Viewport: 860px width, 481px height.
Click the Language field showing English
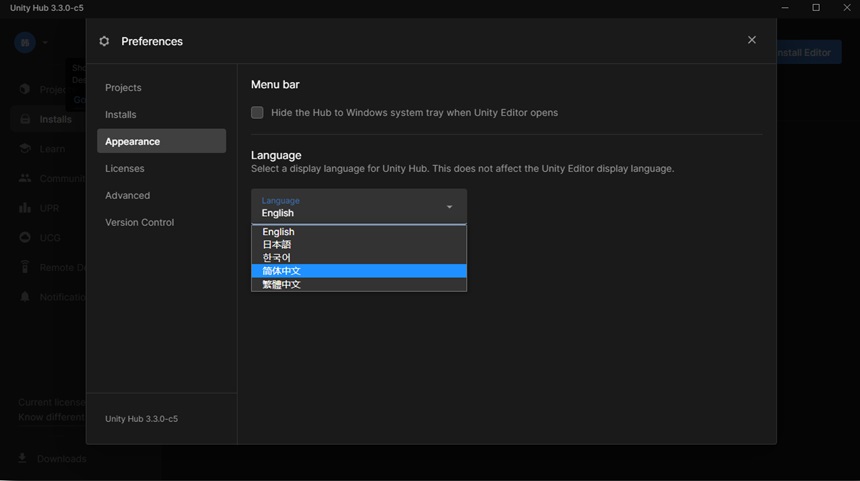[359, 207]
